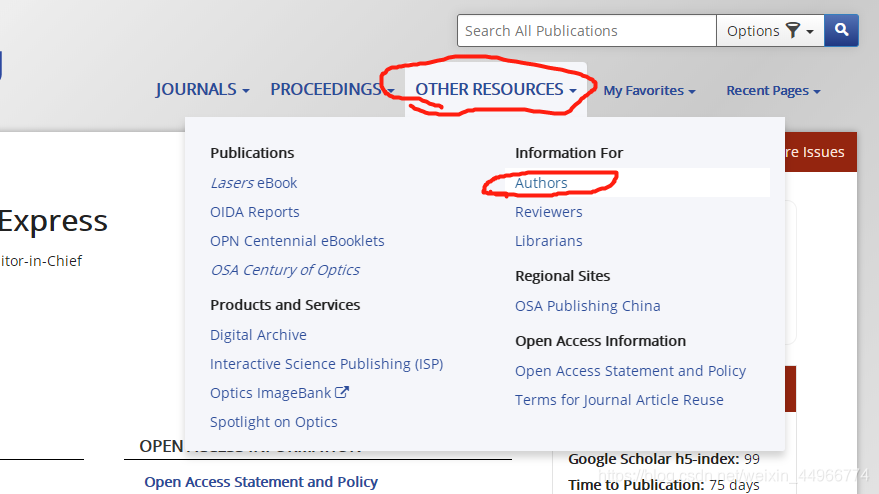Image resolution: width=879 pixels, height=494 pixels.
Task: Select Interactive Science Publishing (ISP)
Action: click(x=327, y=364)
